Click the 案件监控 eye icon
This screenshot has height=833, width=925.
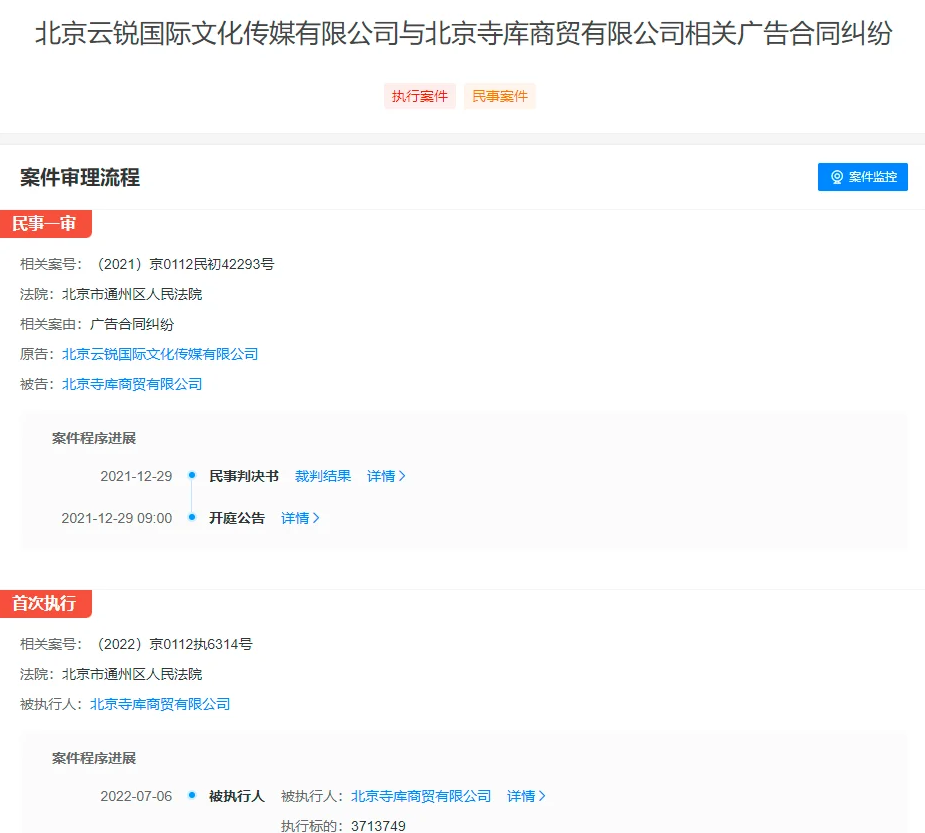837,177
